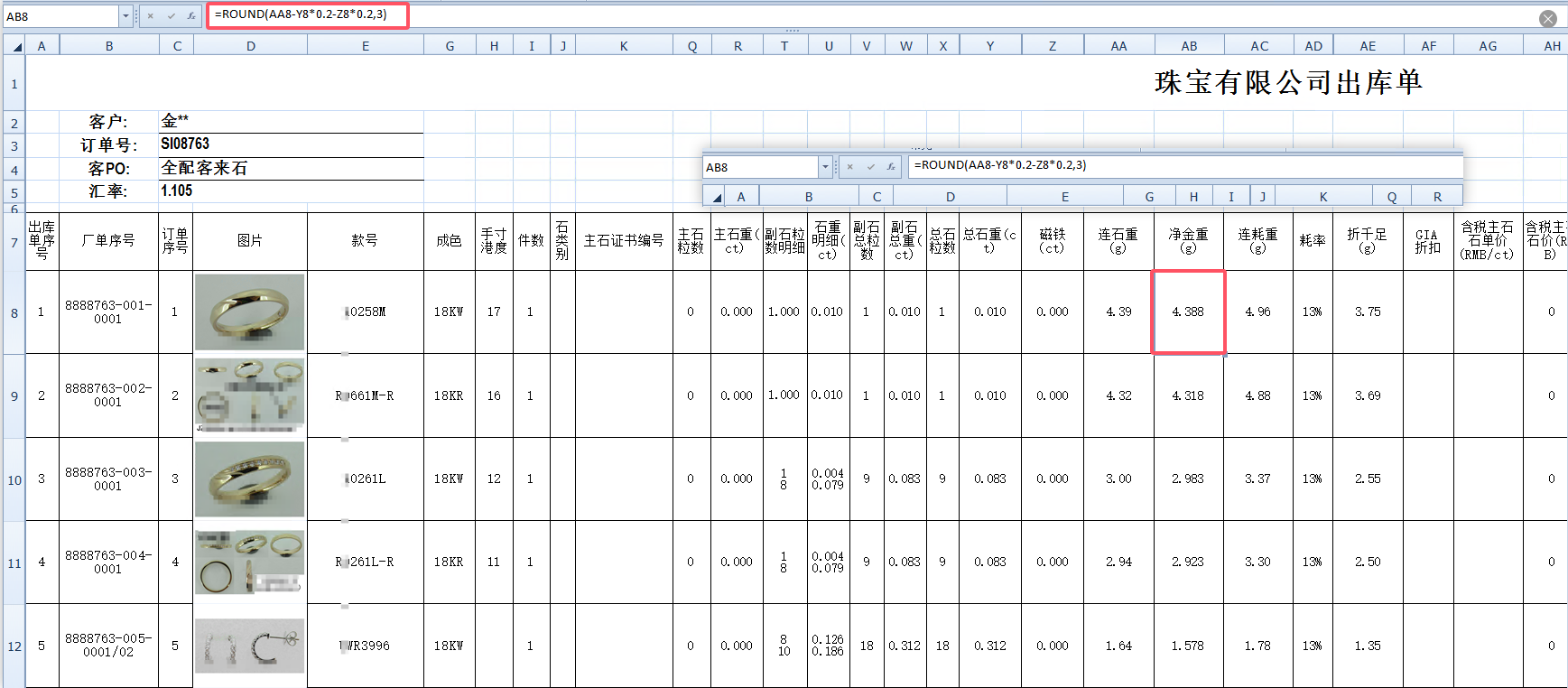Click the Select All corner triangle above row 1
The width and height of the screenshot is (1568, 688).
[14, 45]
